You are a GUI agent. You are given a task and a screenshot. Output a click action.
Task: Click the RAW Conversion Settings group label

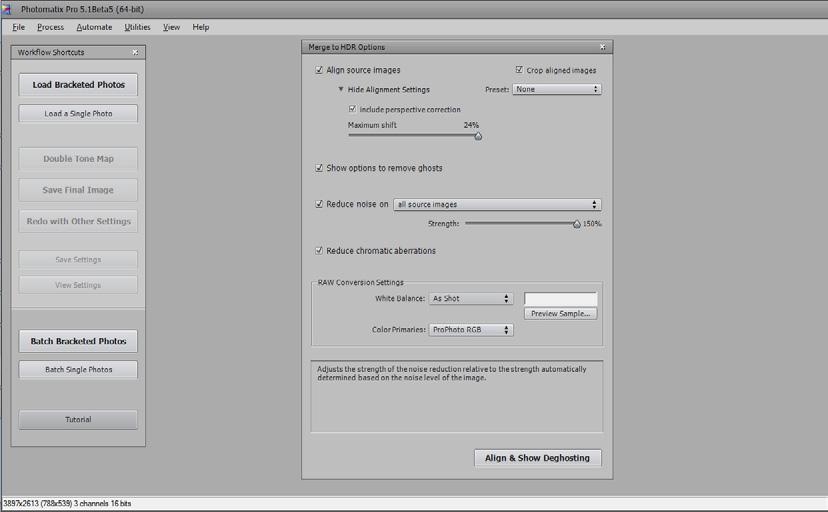pos(360,282)
